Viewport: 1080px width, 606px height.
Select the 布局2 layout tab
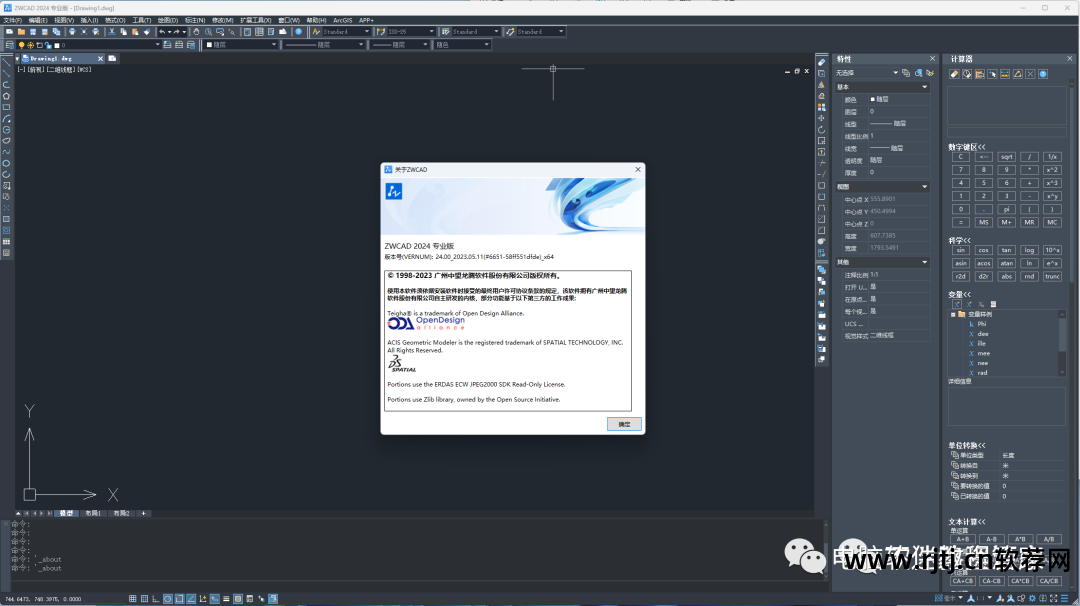pos(121,513)
